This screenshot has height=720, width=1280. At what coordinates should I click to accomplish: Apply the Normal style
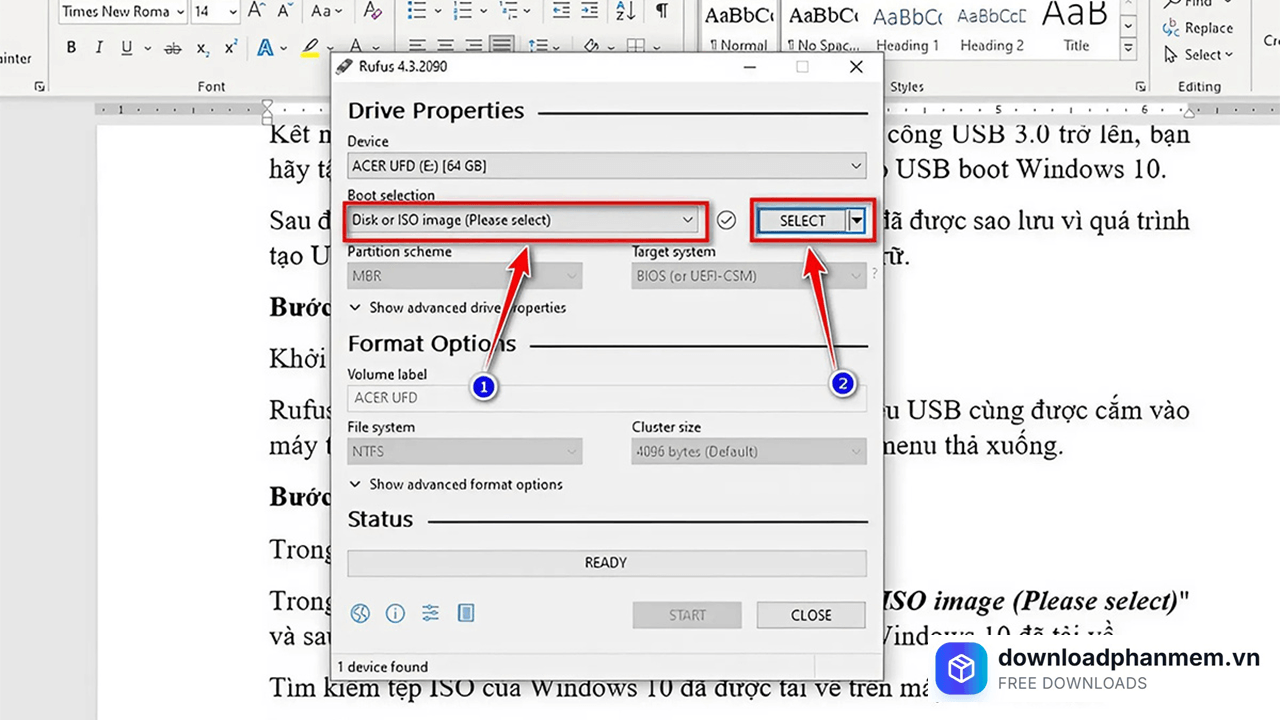pos(739,27)
